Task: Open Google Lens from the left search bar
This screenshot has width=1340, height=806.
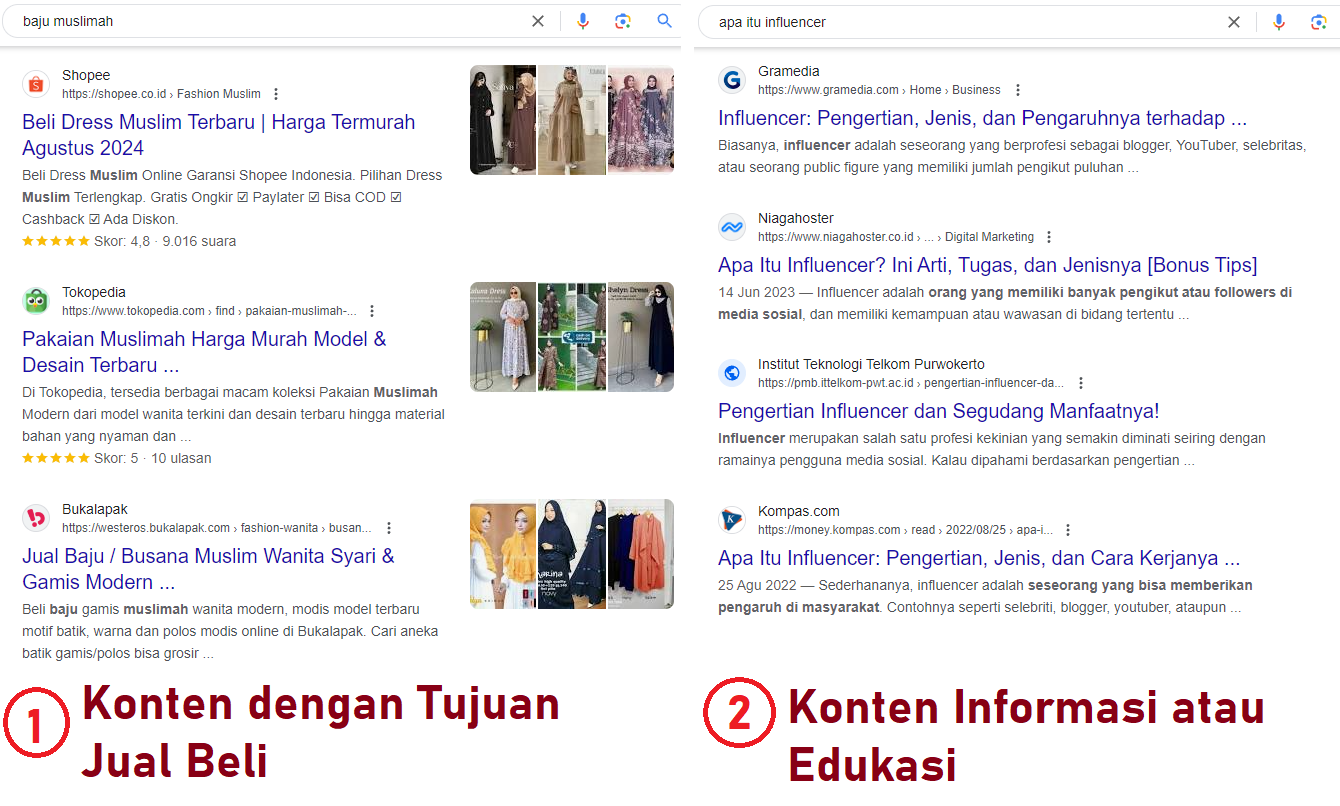Action: [623, 20]
